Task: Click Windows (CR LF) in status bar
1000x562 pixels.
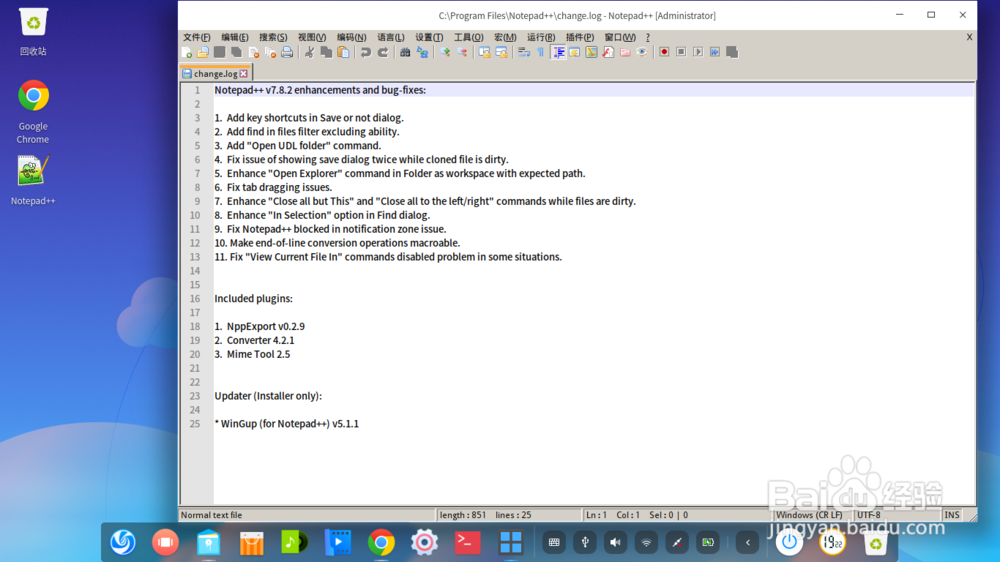Action: (809, 515)
